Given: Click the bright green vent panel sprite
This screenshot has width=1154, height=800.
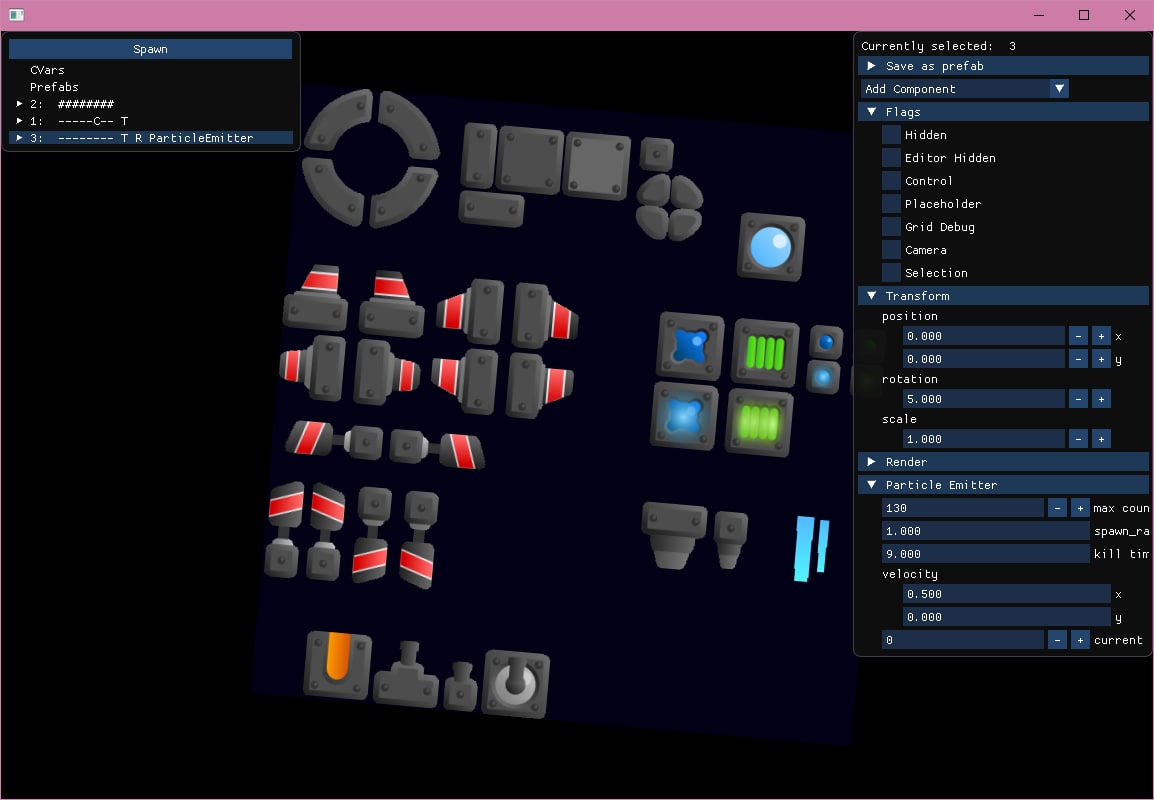Looking at the screenshot, I should coord(765,353).
